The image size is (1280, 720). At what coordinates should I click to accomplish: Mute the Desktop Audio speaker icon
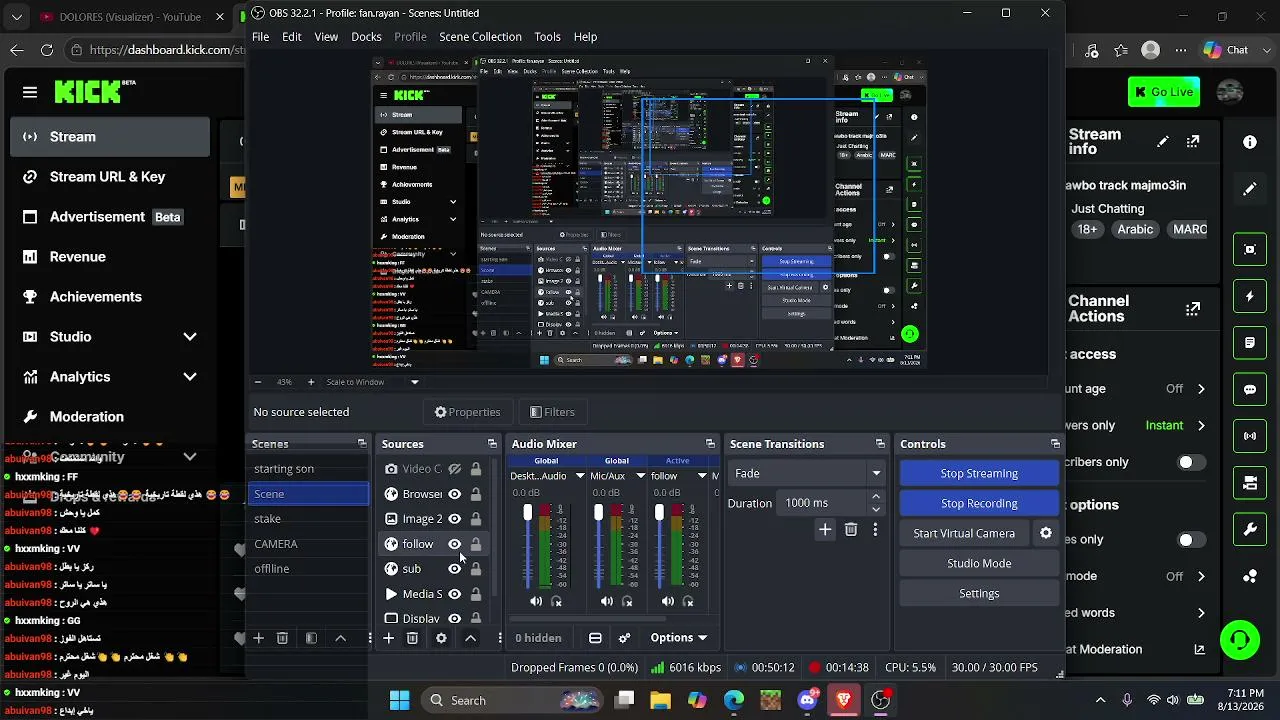pos(536,601)
